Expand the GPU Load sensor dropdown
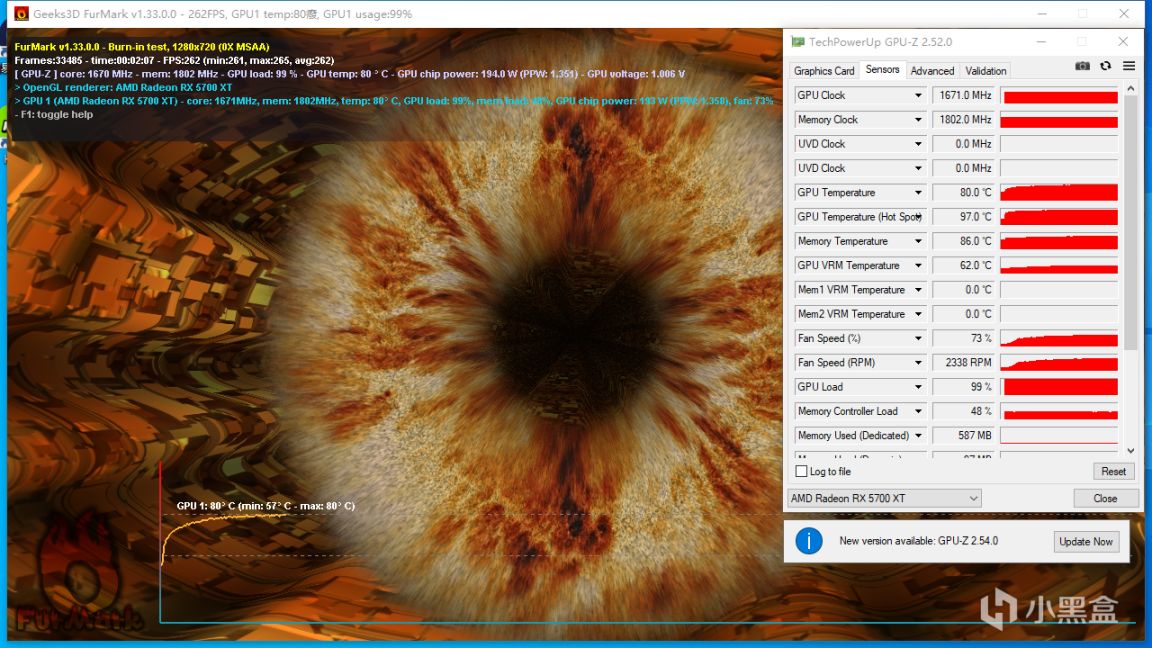The image size is (1152, 648). (918, 387)
